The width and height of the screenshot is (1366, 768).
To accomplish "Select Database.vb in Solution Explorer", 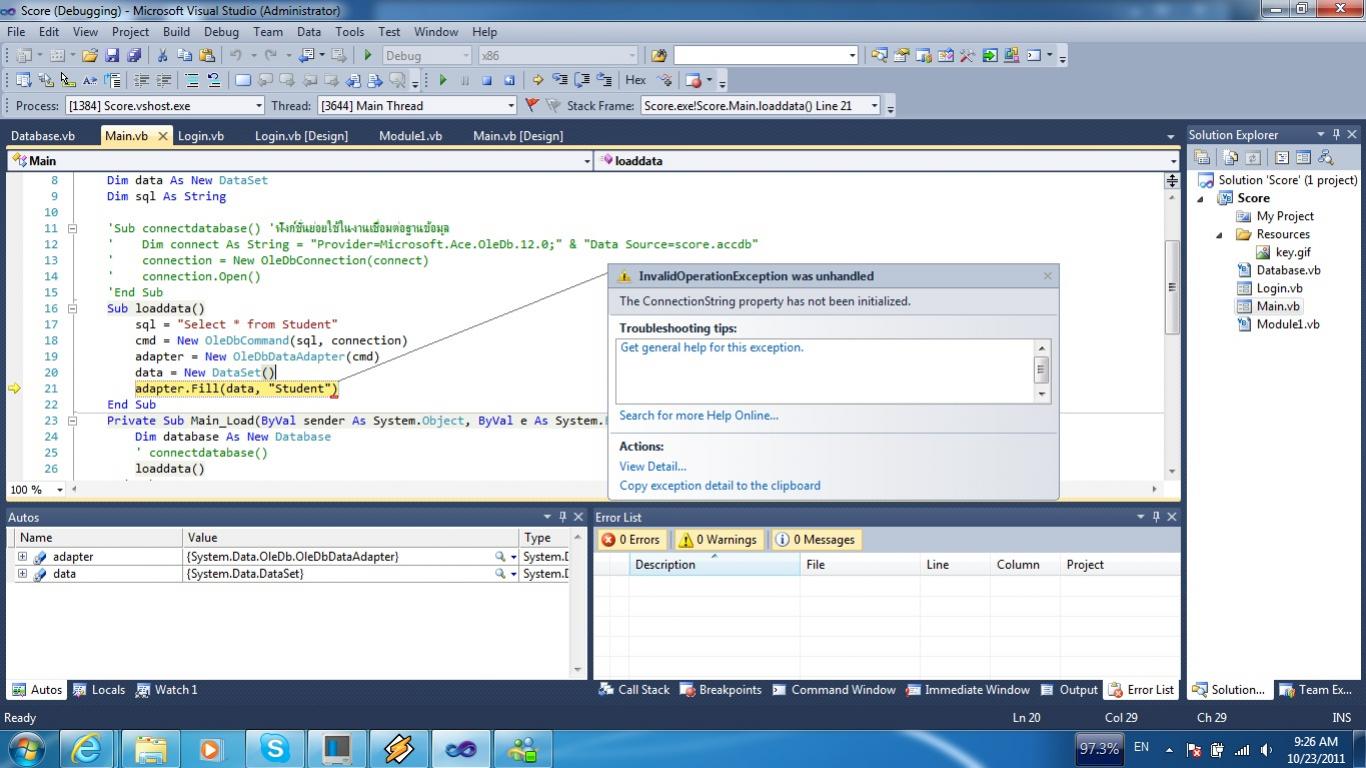I will [x=1288, y=270].
